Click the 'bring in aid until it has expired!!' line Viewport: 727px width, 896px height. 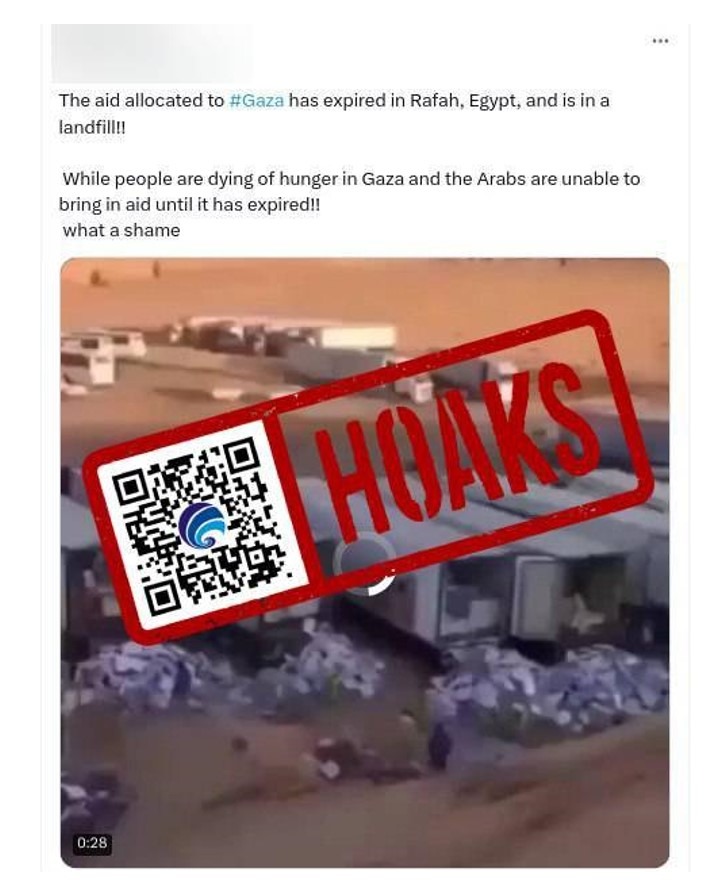(189, 205)
